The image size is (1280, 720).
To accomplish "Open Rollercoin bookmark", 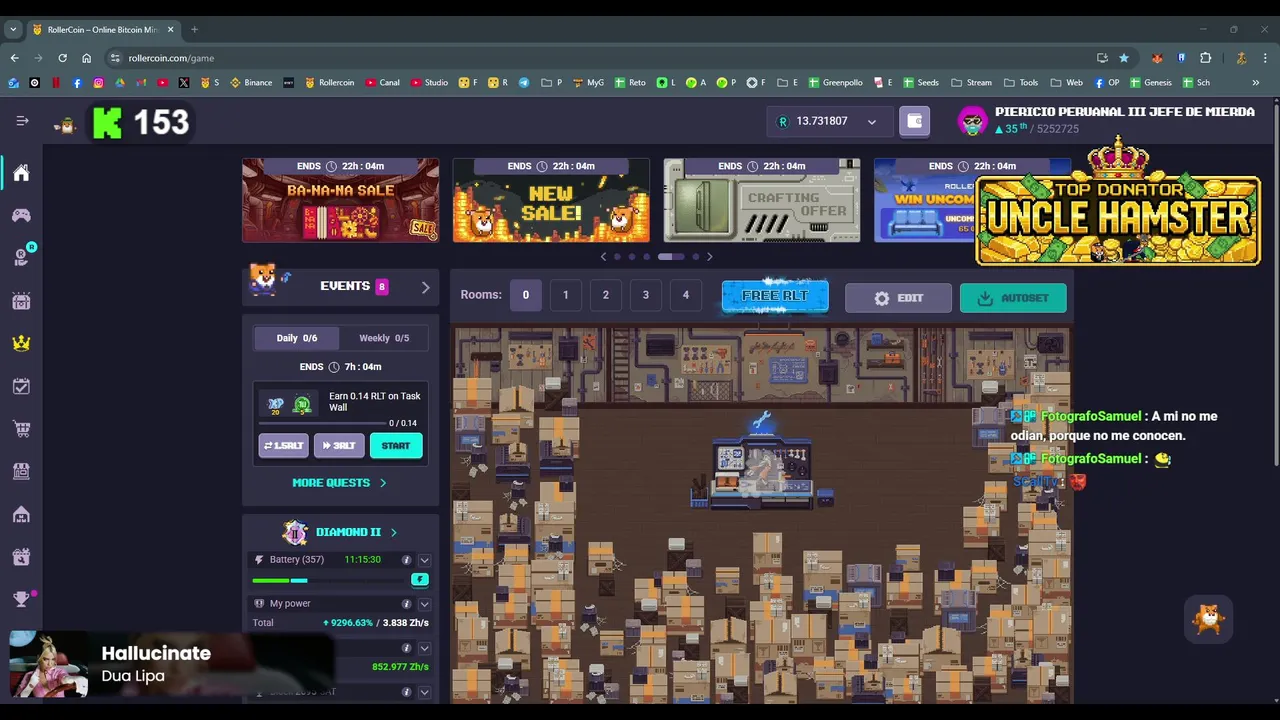I will (x=329, y=83).
